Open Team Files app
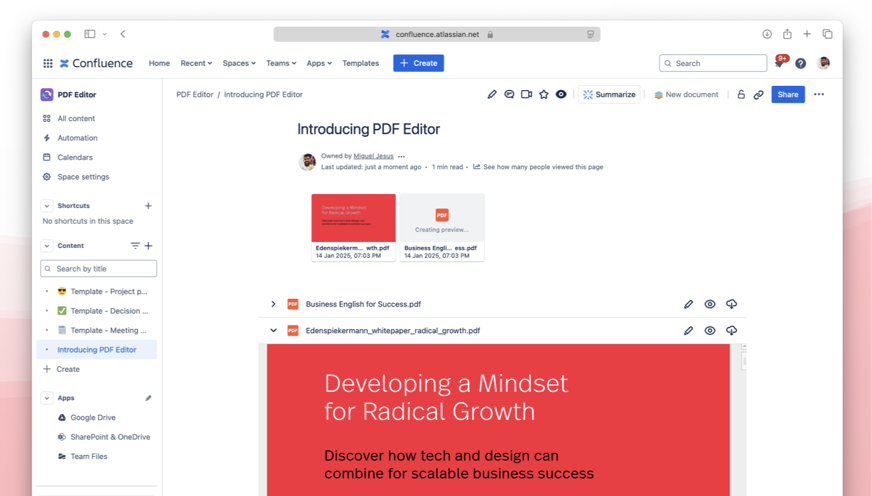Screen dimensions: 872x496 pyautogui.click(x=88, y=457)
